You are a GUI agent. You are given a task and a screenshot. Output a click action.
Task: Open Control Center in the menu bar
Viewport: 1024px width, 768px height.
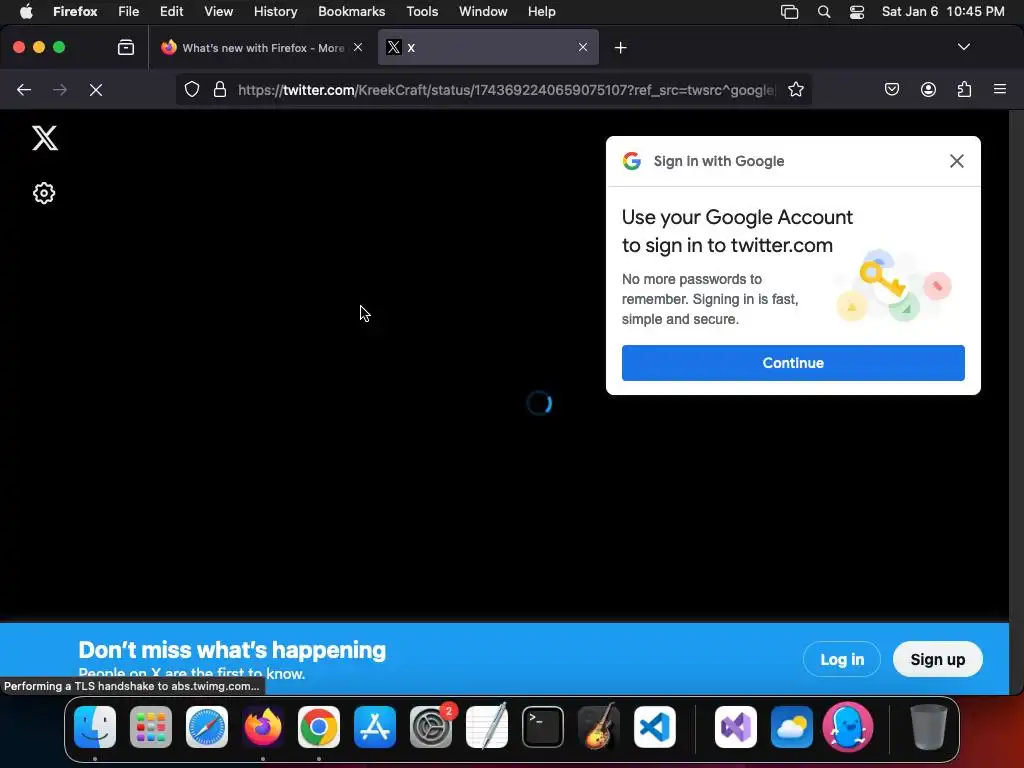coord(857,12)
